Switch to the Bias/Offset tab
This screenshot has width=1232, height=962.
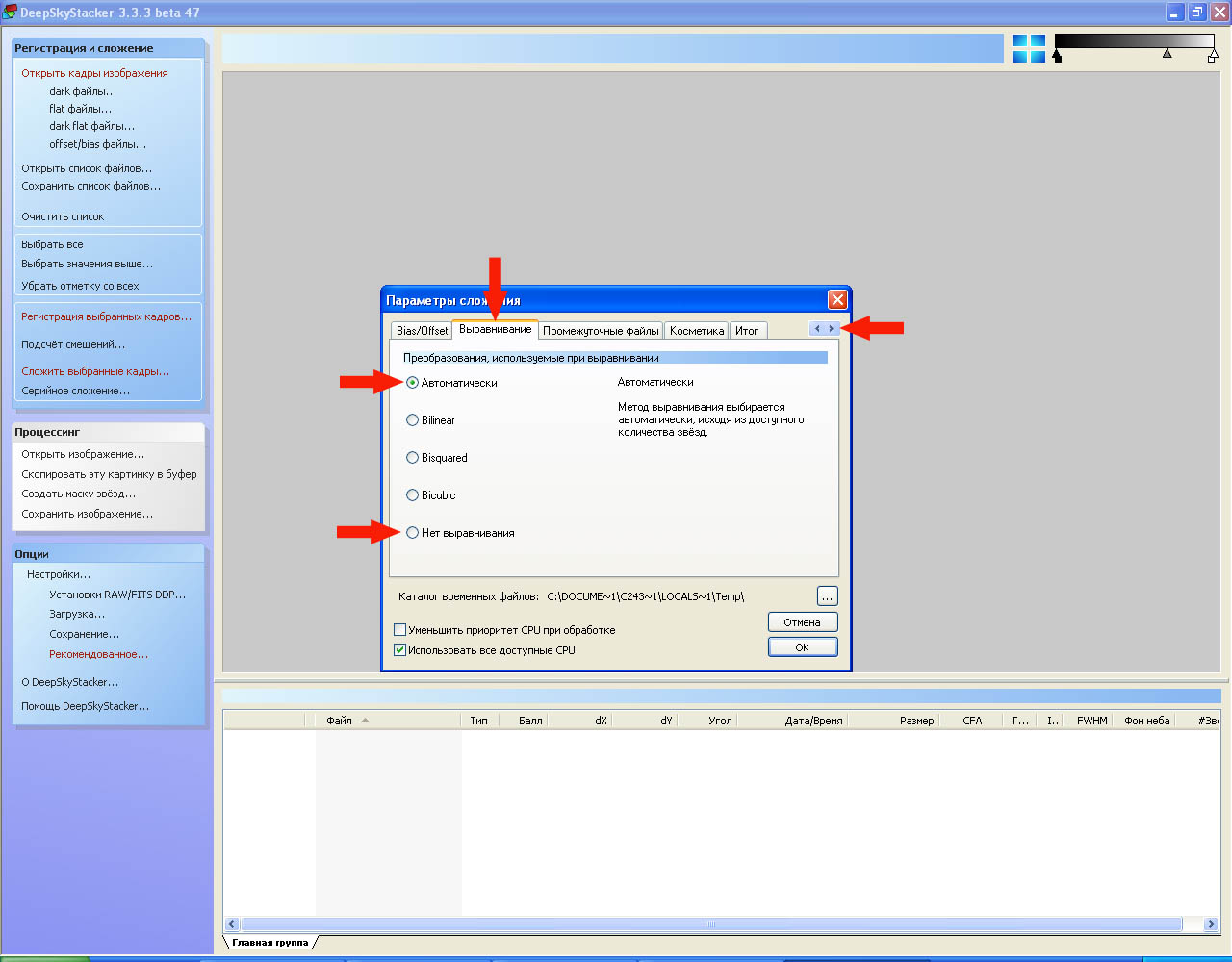coord(422,331)
